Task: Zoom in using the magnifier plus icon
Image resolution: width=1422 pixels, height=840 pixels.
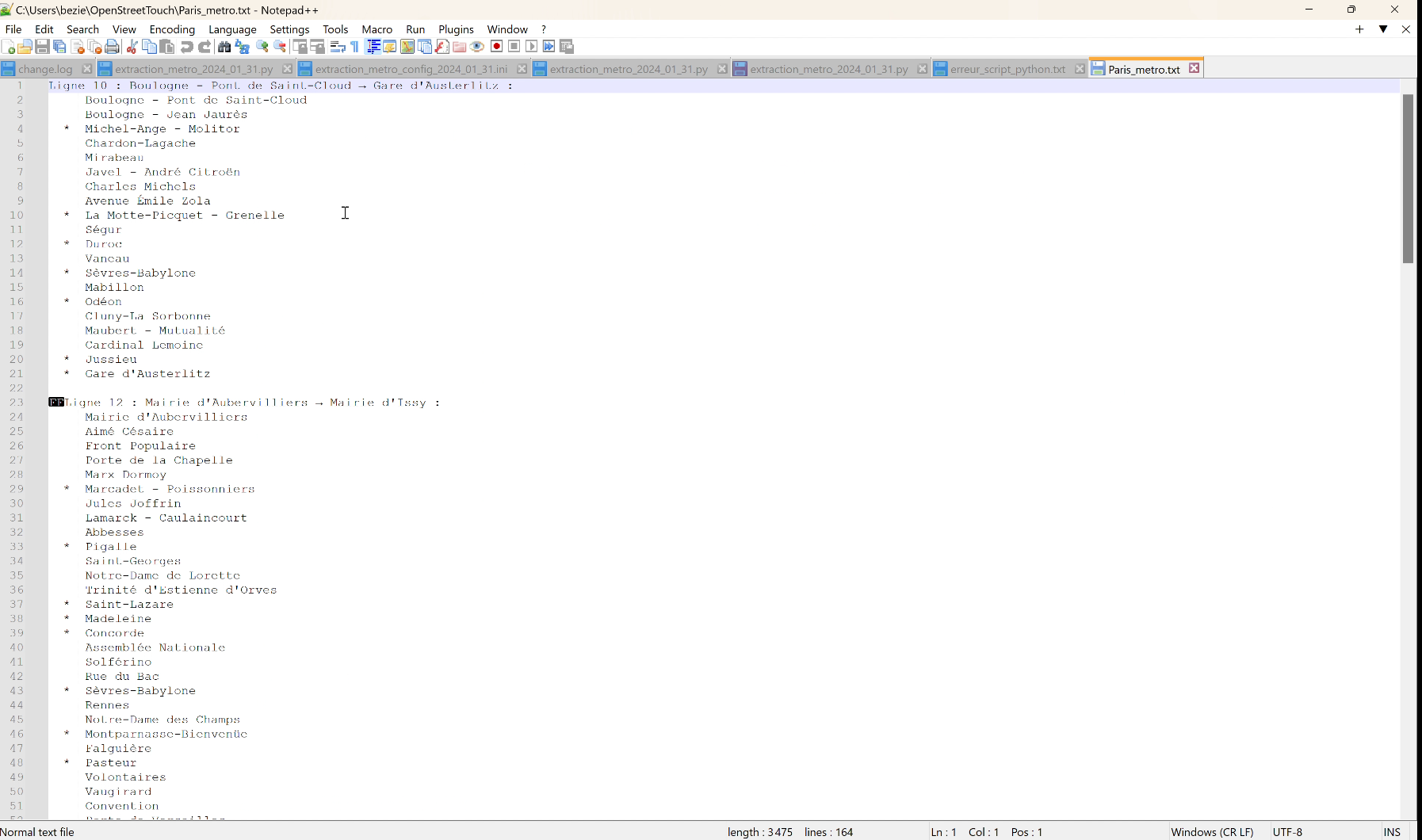Action: click(262, 47)
